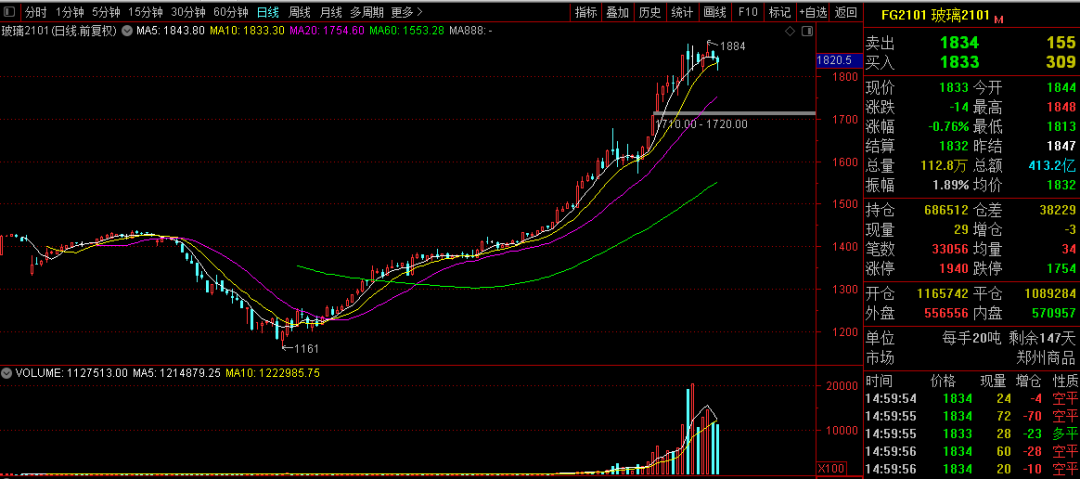1080x479 pixels.
Task: Open 历史 history button
Action: pos(650,12)
